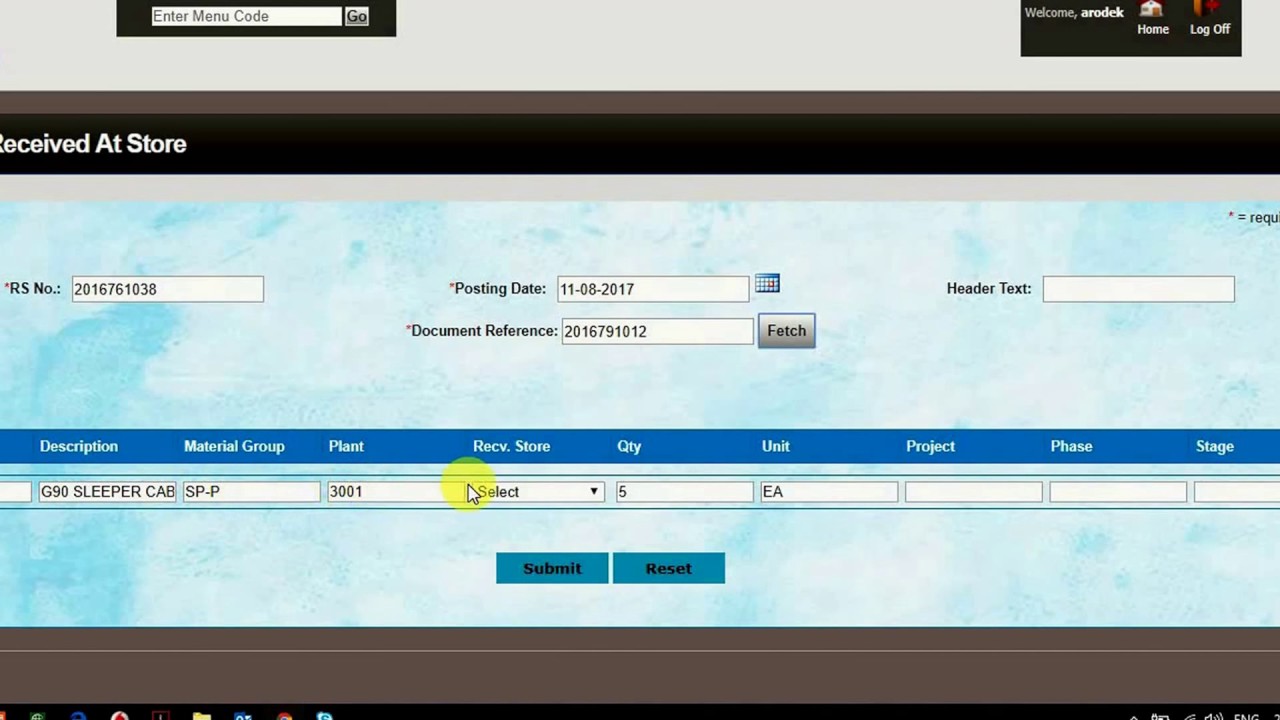Go to Home via house icon
The image size is (1280, 720).
tap(1152, 8)
